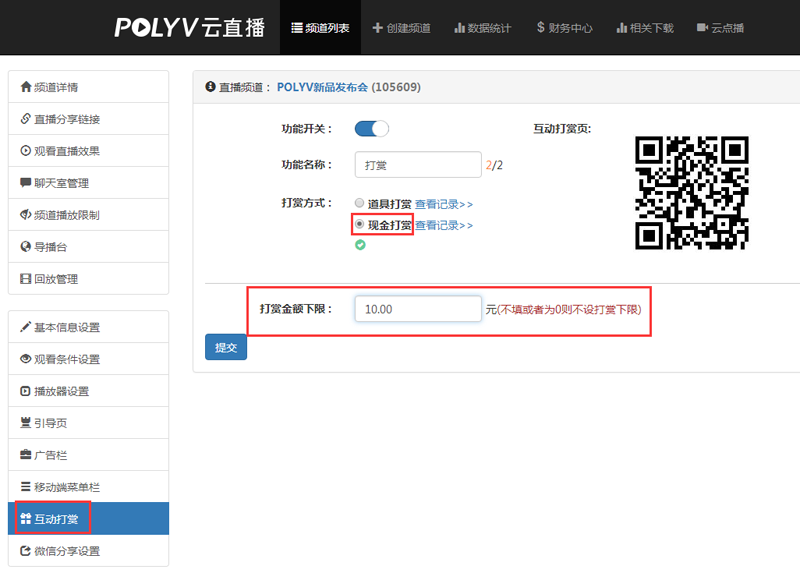This screenshot has width=800, height=573.
Task: Click the 打赏金额下限 amount input field
Action: [x=418, y=310]
